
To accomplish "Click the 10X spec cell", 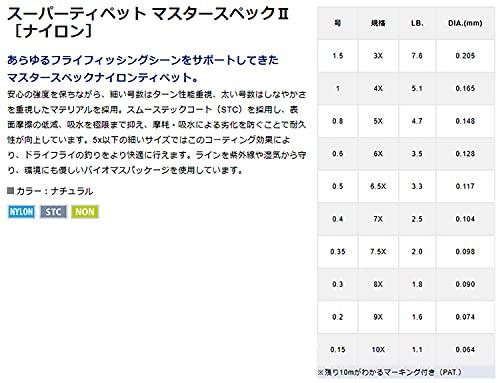I will 378,350.
